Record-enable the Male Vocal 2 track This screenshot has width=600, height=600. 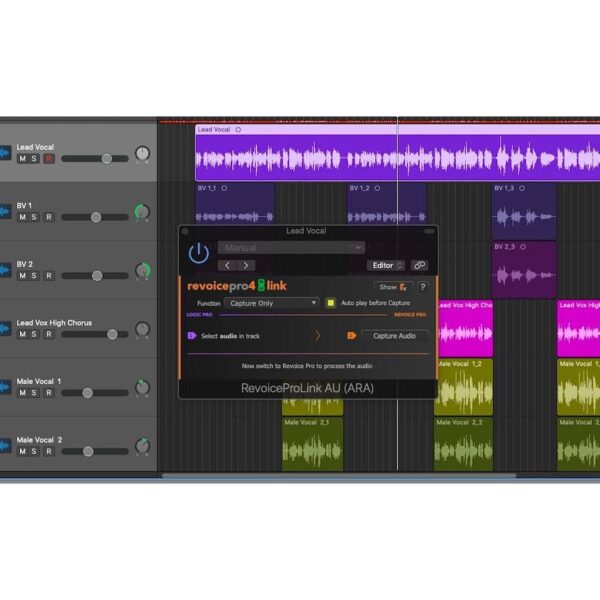click(x=49, y=452)
